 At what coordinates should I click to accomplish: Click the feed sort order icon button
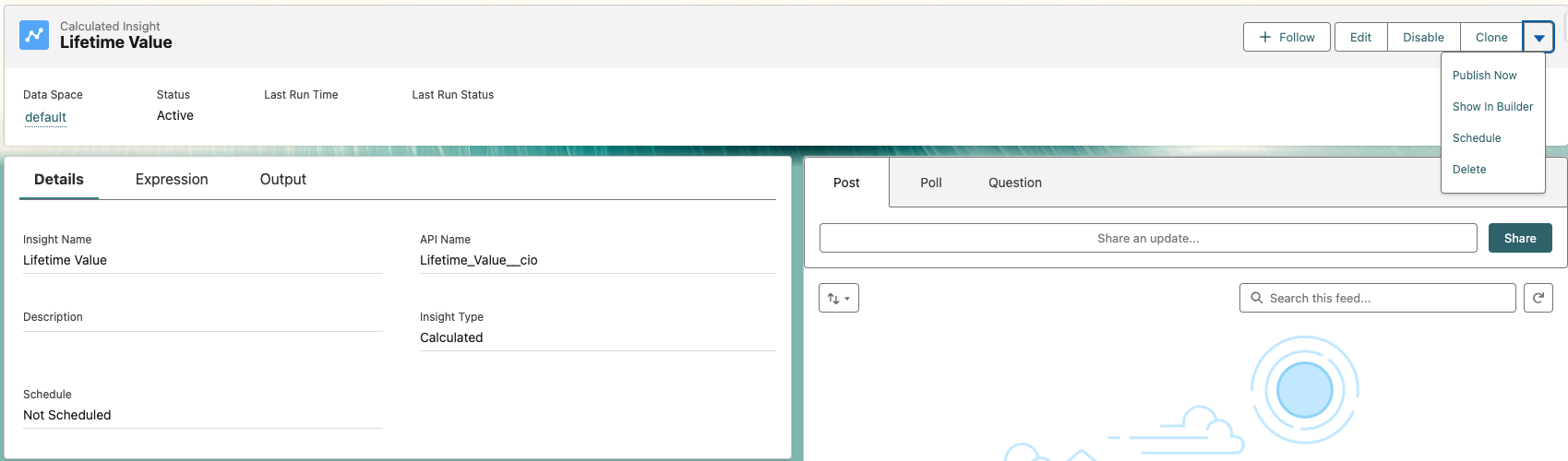pos(838,298)
